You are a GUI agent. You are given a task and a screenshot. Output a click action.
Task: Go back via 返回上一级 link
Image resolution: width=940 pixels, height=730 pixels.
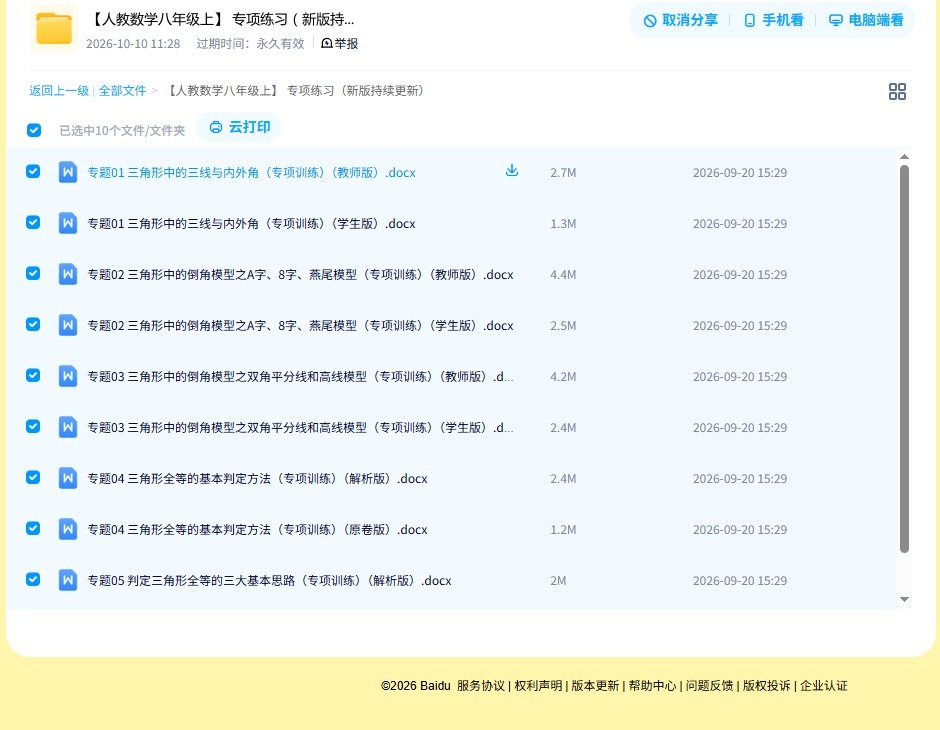pyautogui.click(x=59, y=91)
